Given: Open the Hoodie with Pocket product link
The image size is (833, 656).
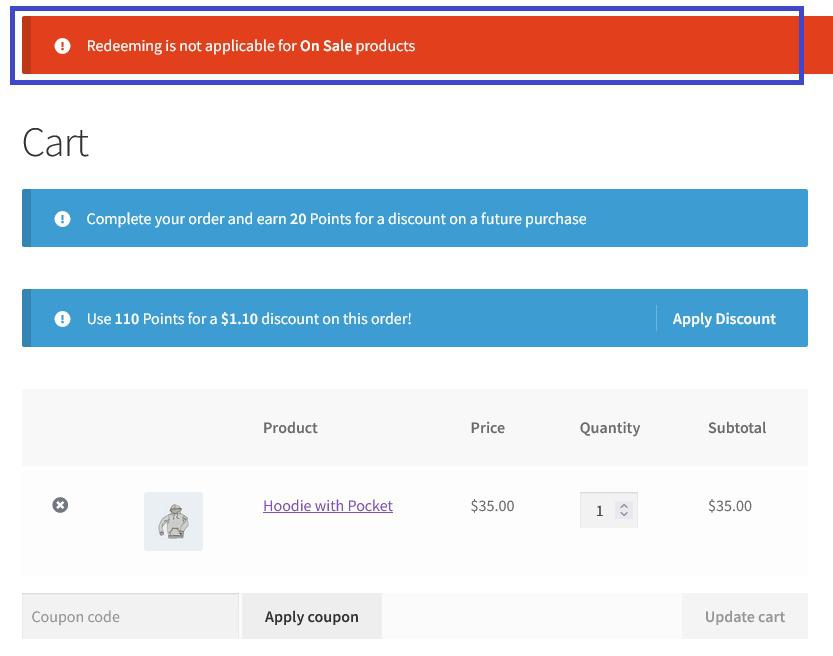Looking at the screenshot, I should tap(328, 506).
